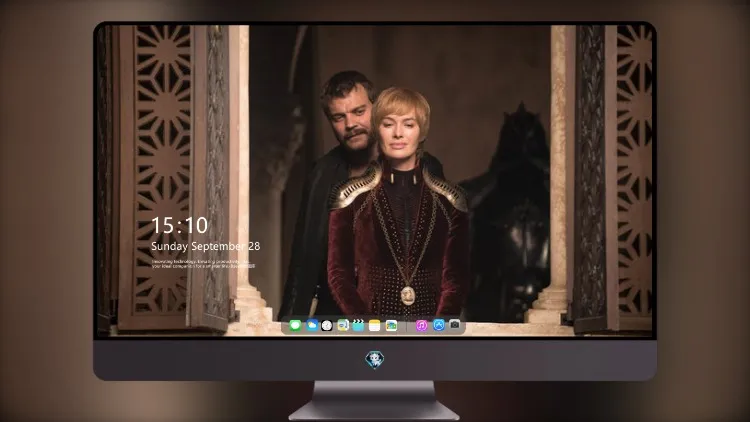The image size is (750, 422).
Task: Open the Camera app in dock
Action: pyautogui.click(x=455, y=325)
